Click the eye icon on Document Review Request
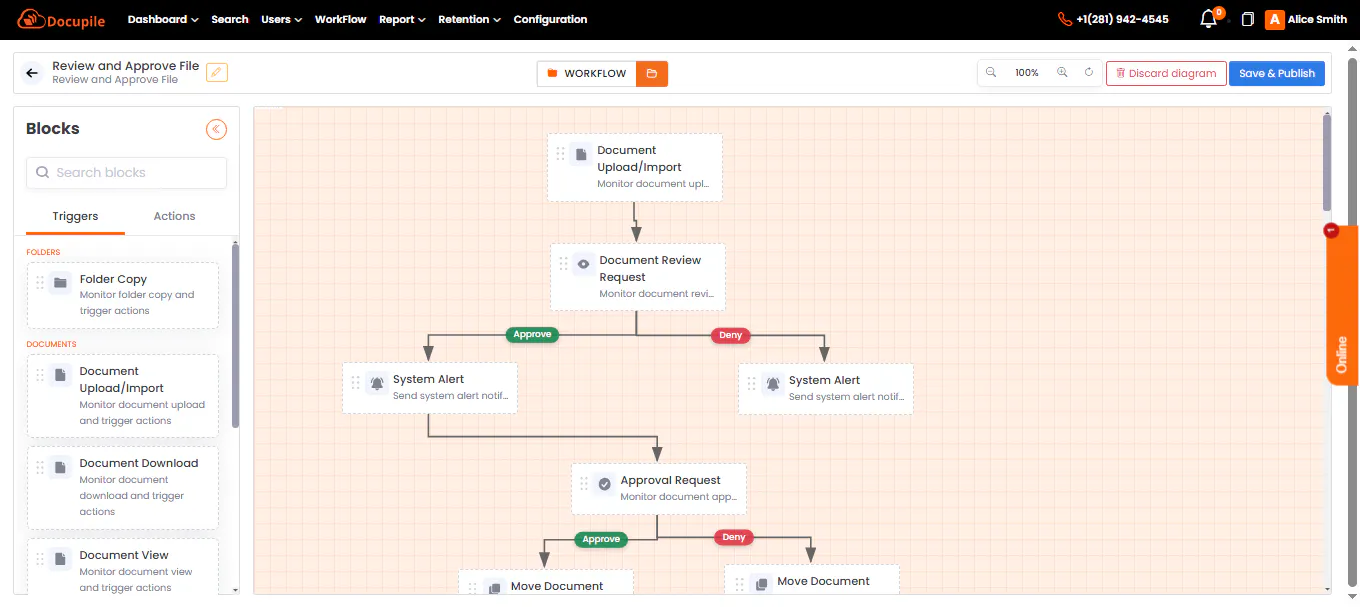Viewport: 1360px width, 607px height. point(584,263)
